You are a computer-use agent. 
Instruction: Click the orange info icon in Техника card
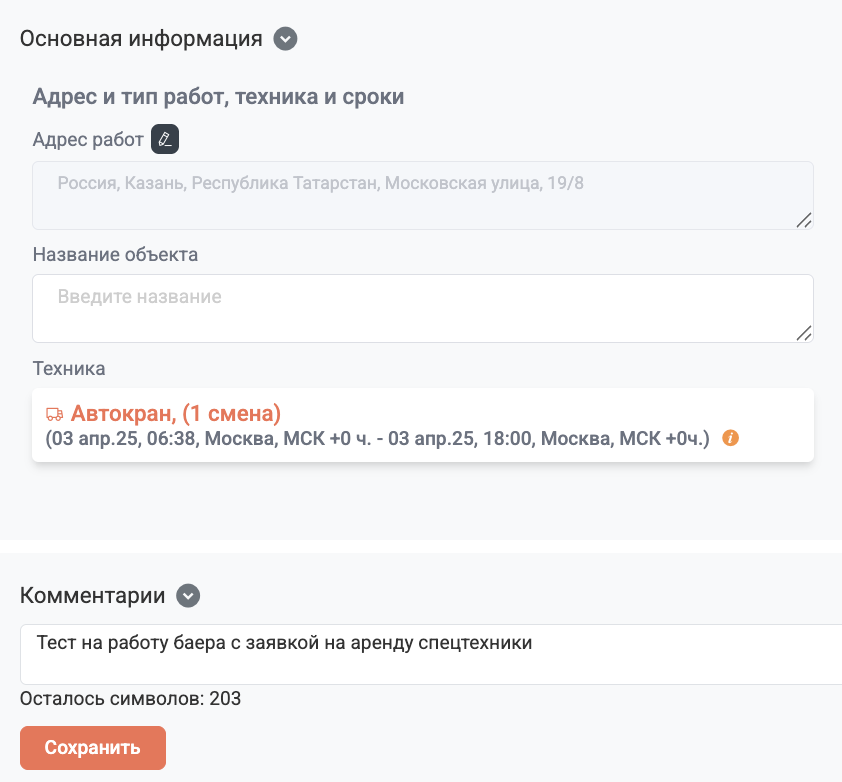click(730, 438)
